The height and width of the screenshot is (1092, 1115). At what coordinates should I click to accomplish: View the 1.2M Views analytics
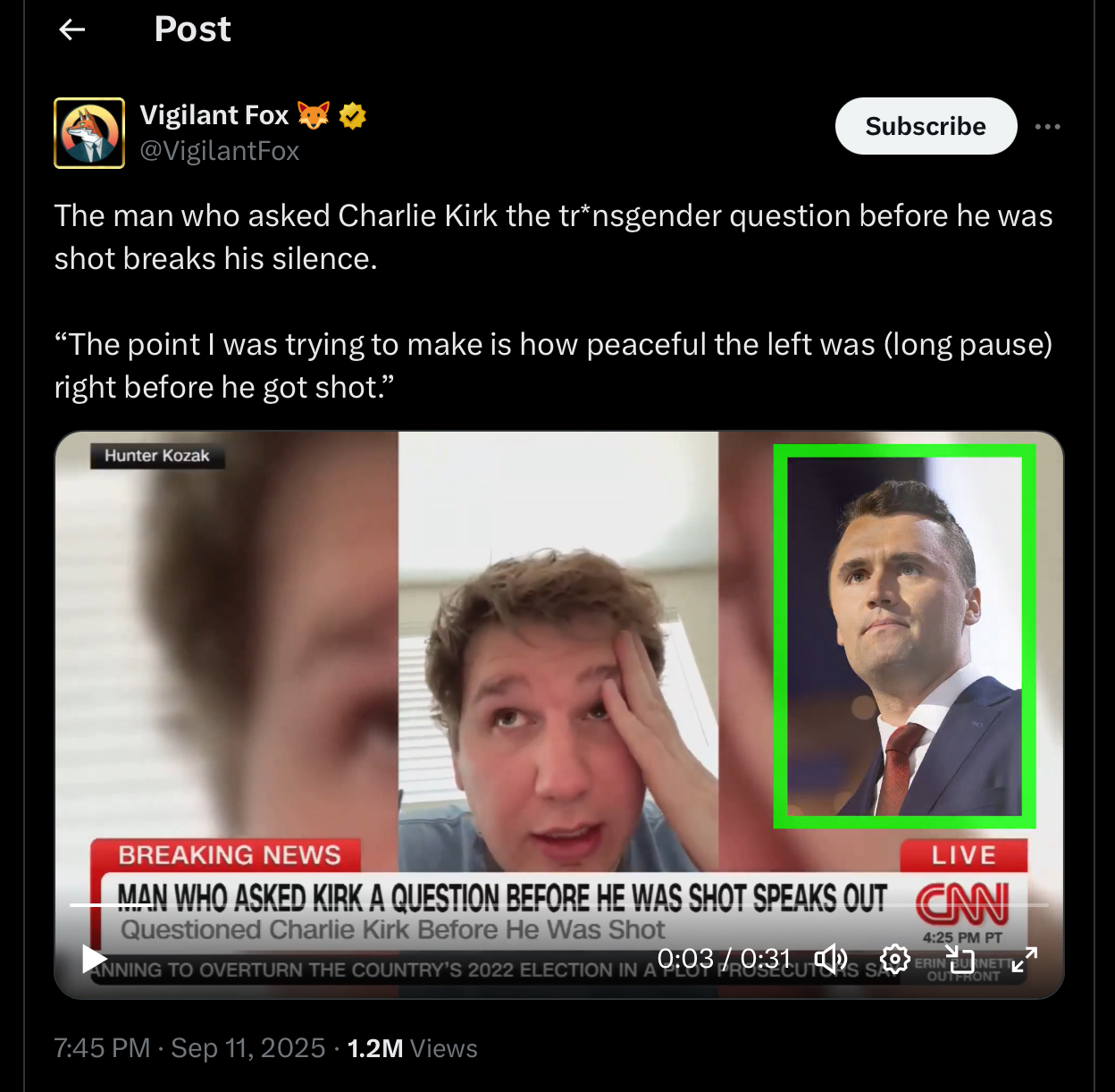[413, 1048]
